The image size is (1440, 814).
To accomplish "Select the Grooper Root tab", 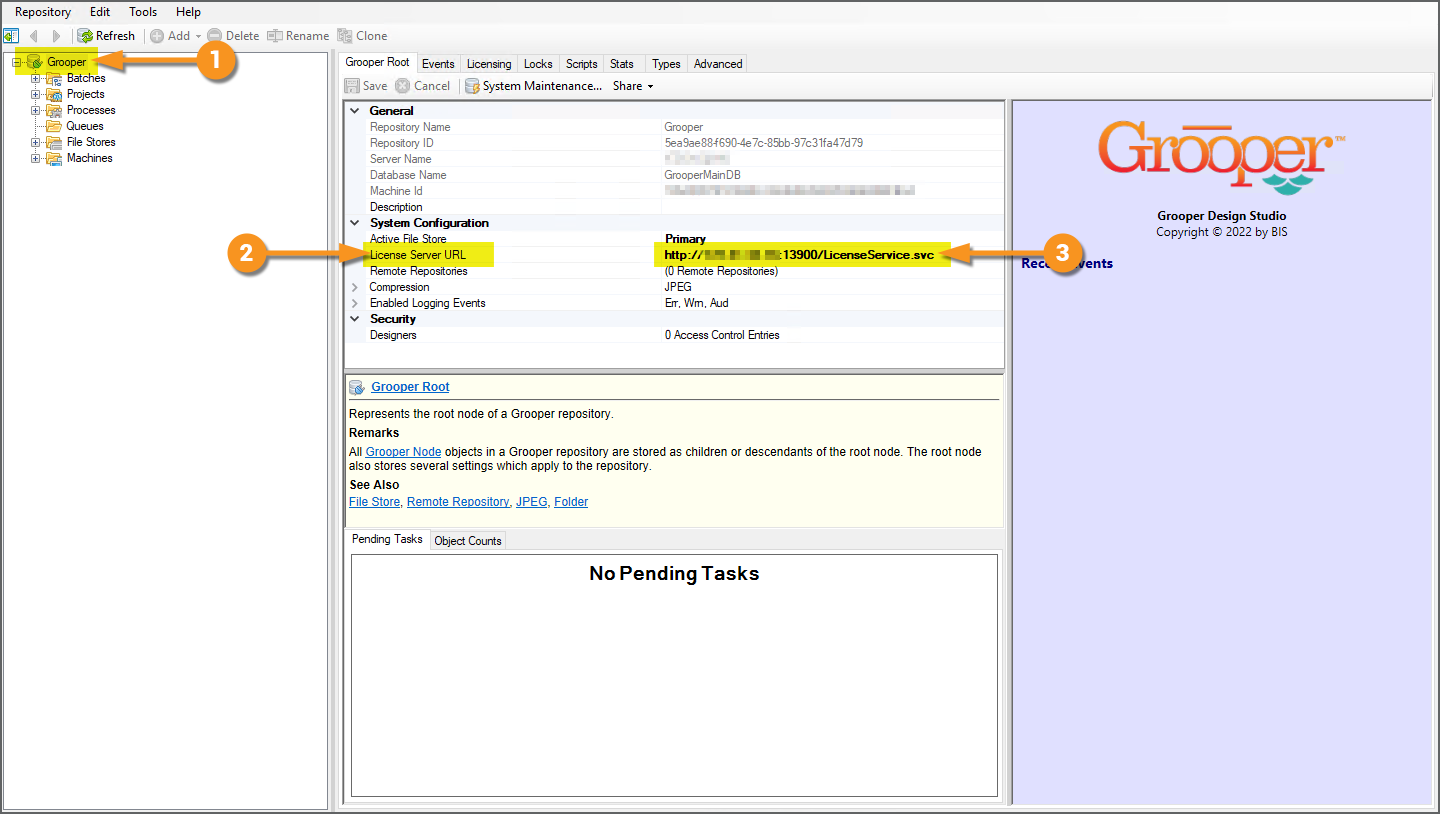I will pos(378,63).
